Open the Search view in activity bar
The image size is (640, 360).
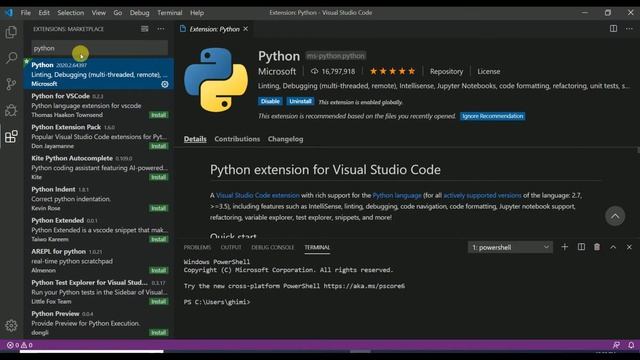tap(11, 58)
